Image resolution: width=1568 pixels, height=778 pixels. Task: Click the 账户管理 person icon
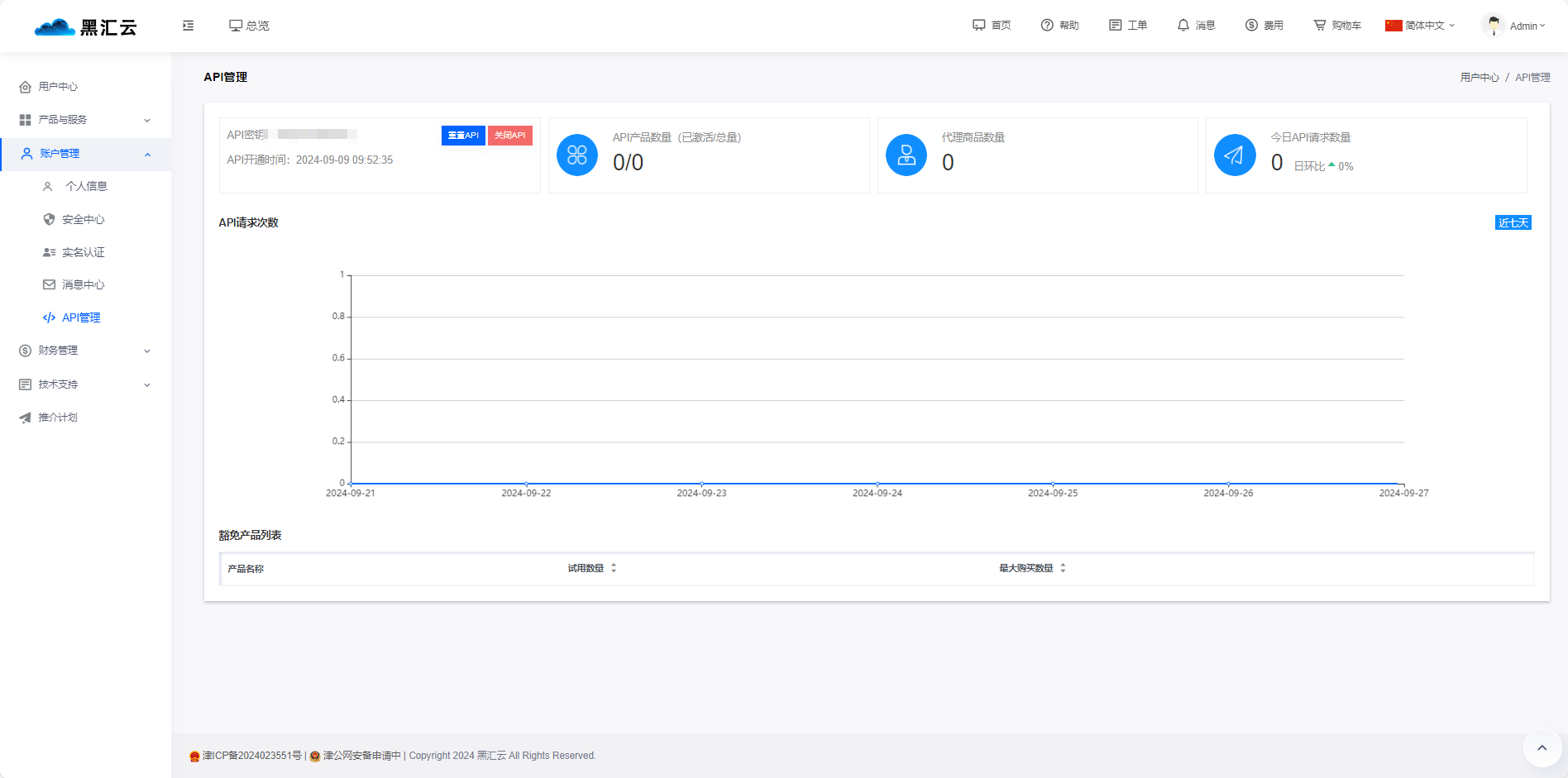[x=26, y=154]
